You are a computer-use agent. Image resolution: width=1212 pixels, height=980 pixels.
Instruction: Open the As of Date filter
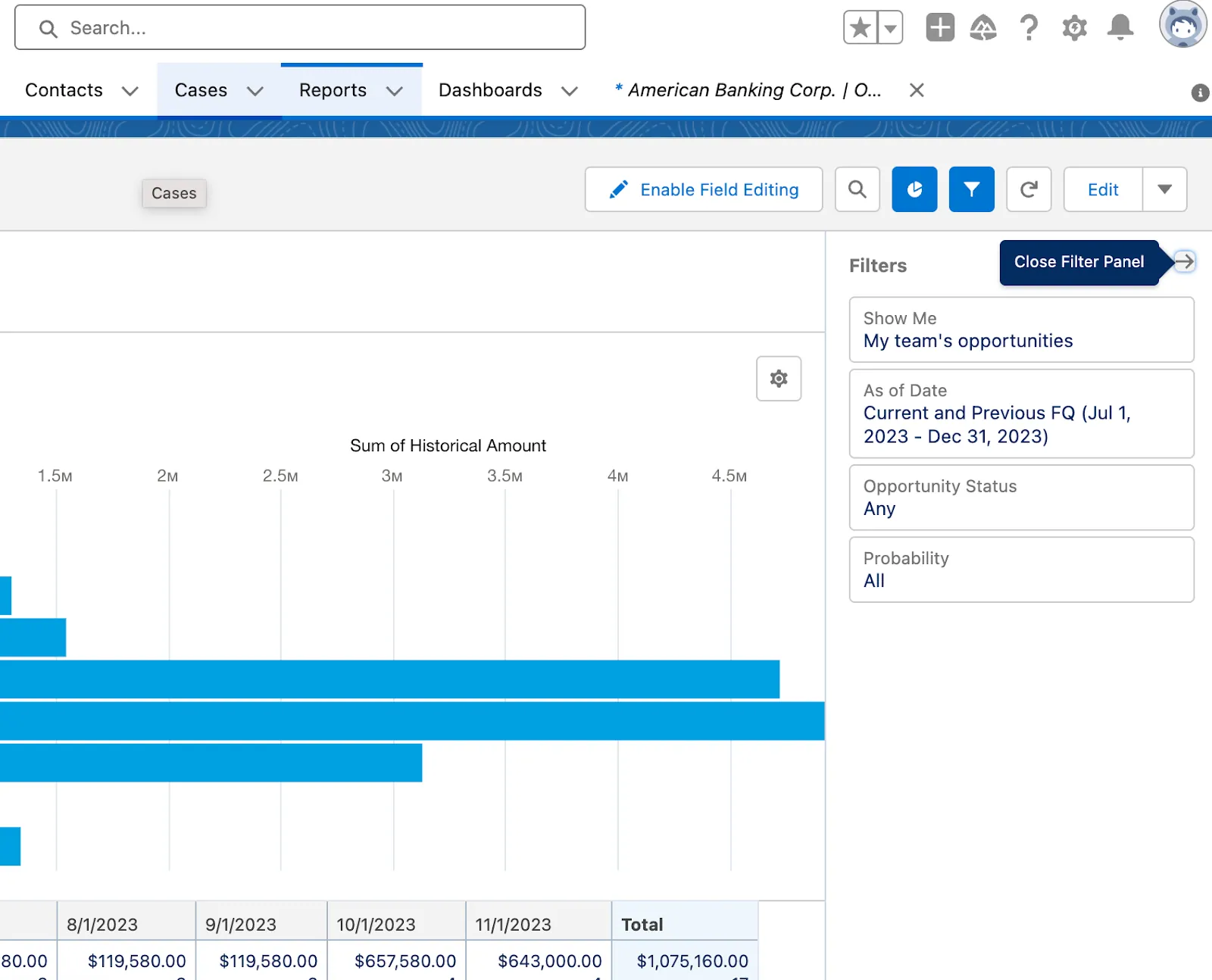[x=1022, y=414]
